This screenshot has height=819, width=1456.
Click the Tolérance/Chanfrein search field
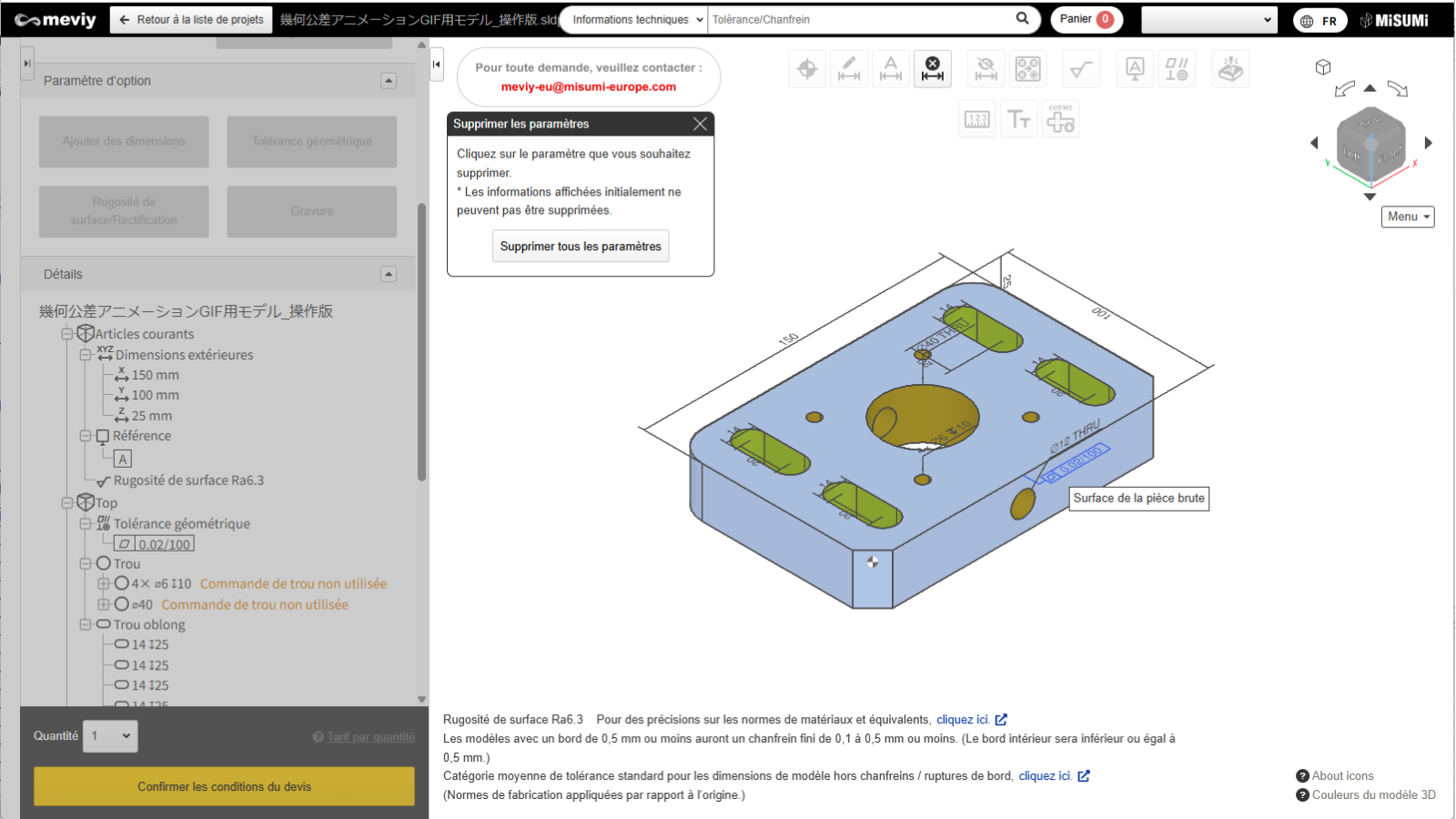(x=860, y=20)
